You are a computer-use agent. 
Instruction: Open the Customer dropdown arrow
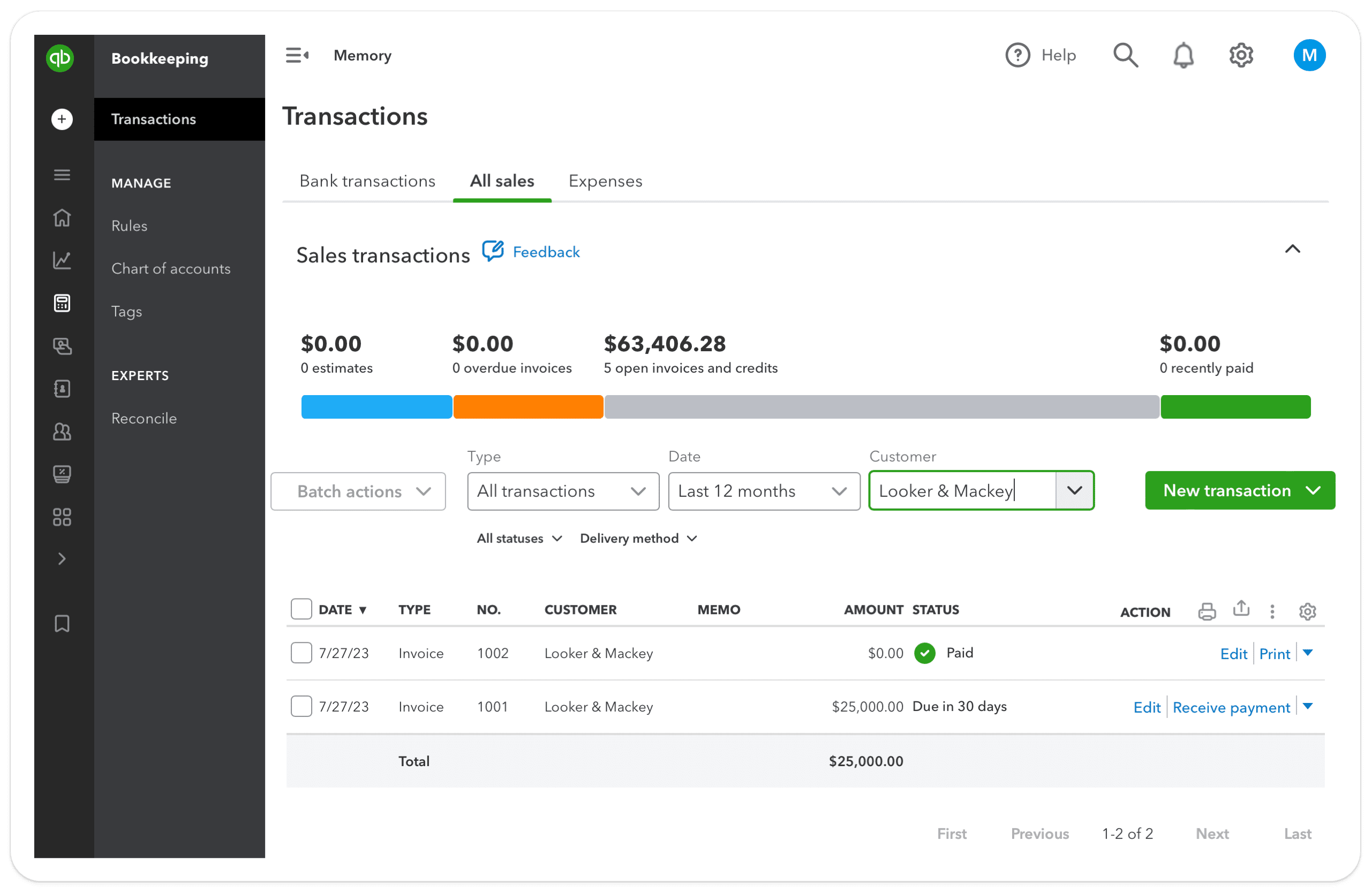click(1075, 490)
